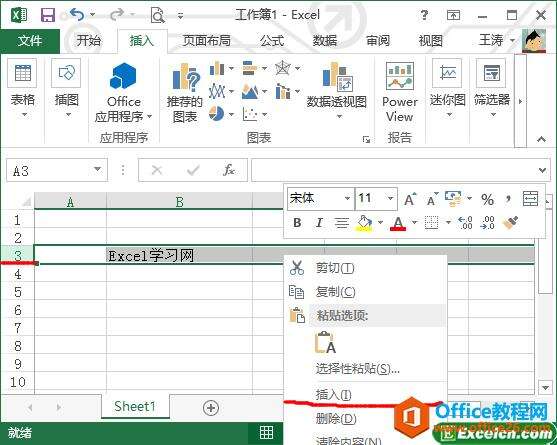Open 筛选器 filters group
Screen dimensions: 557x445
(x=492, y=89)
